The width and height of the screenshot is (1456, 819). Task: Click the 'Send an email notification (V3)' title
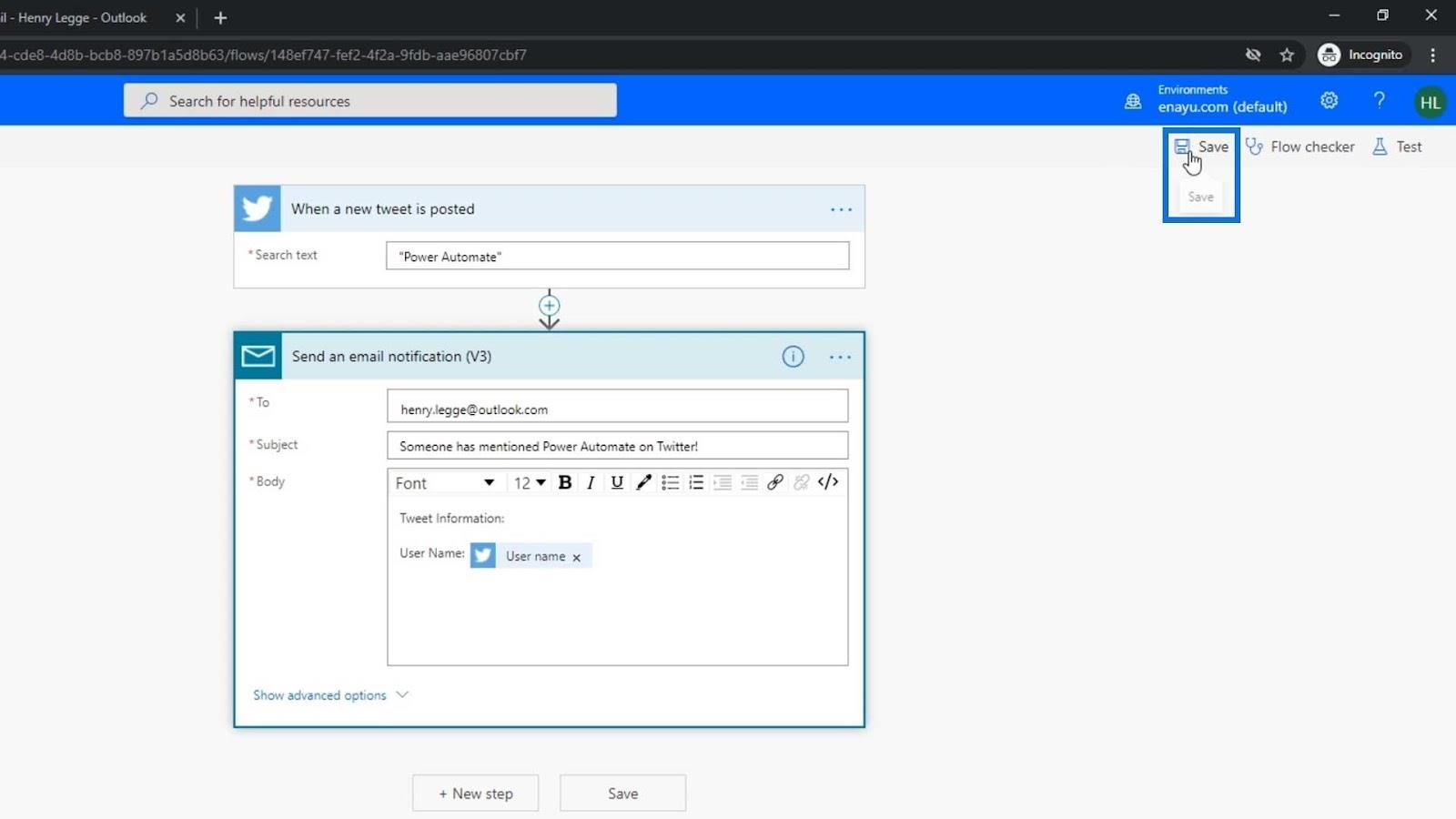coord(392,356)
